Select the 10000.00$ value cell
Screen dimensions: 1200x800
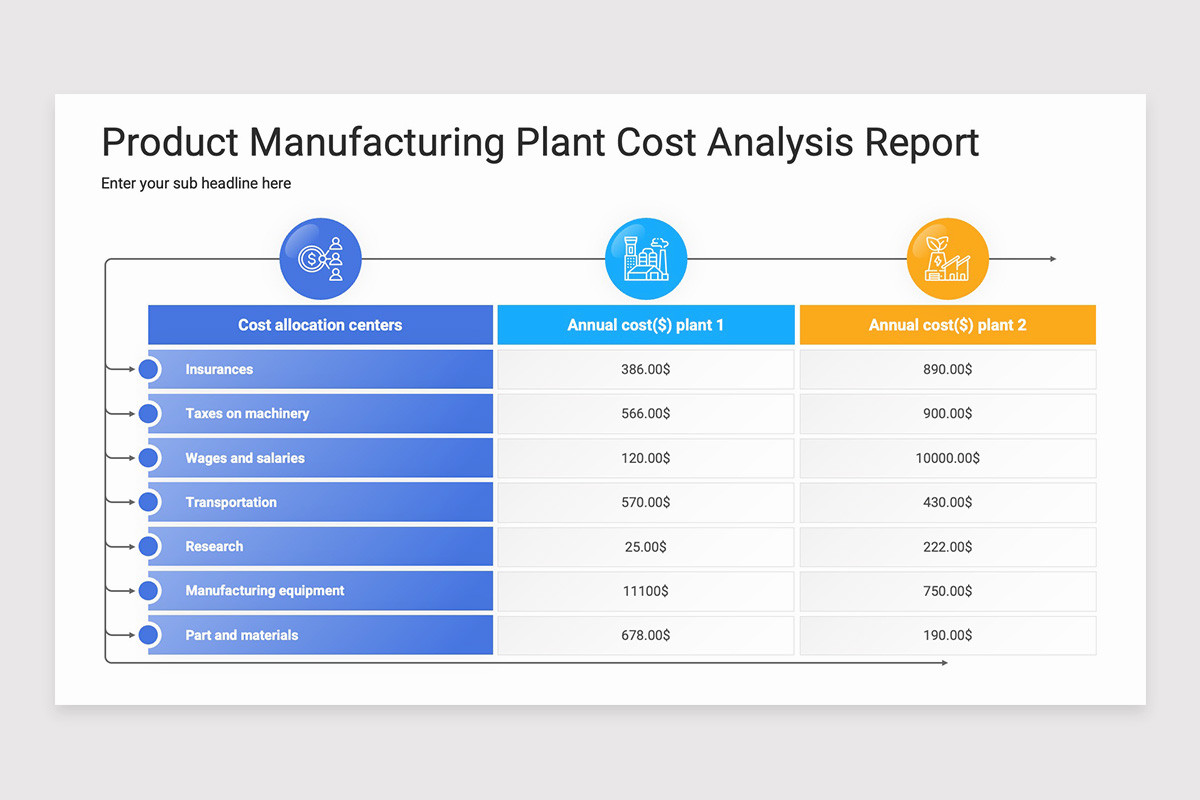coord(947,457)
